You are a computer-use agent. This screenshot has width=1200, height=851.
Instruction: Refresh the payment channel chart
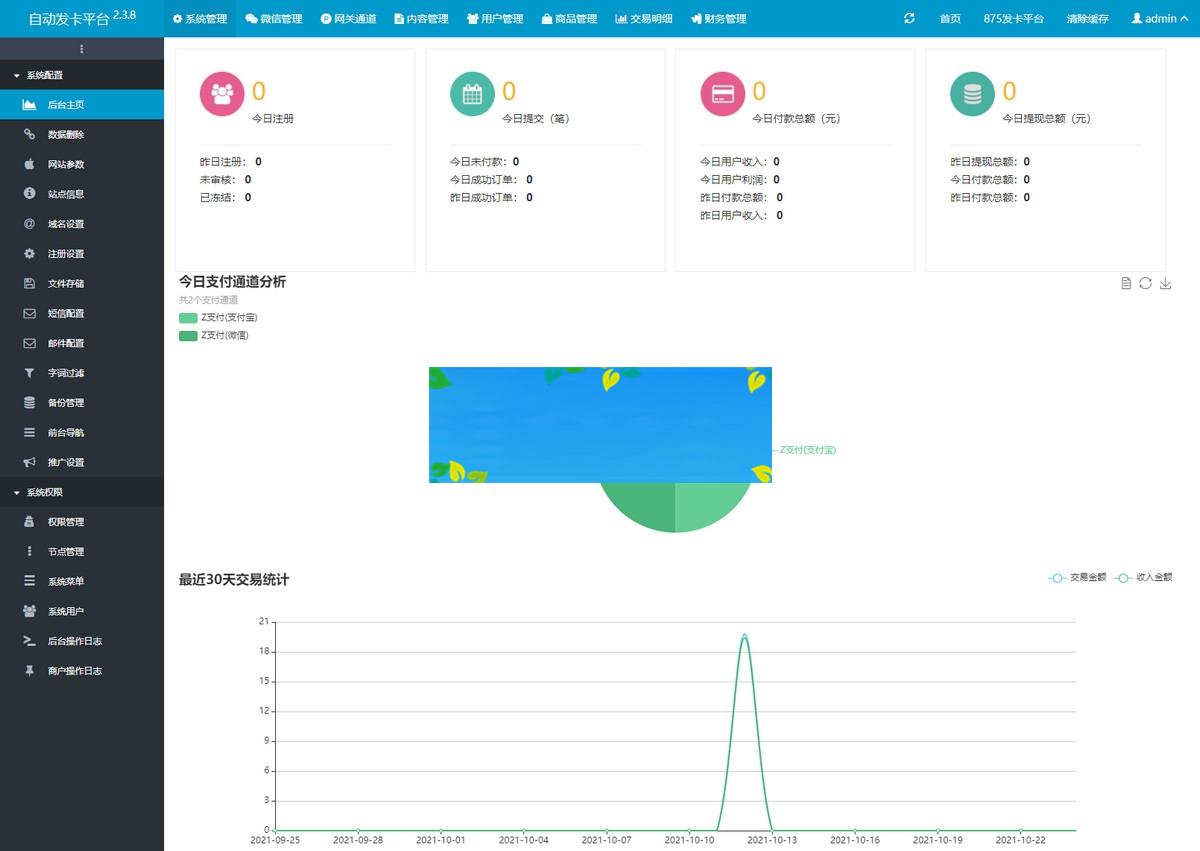click(x=1146, y=284)
